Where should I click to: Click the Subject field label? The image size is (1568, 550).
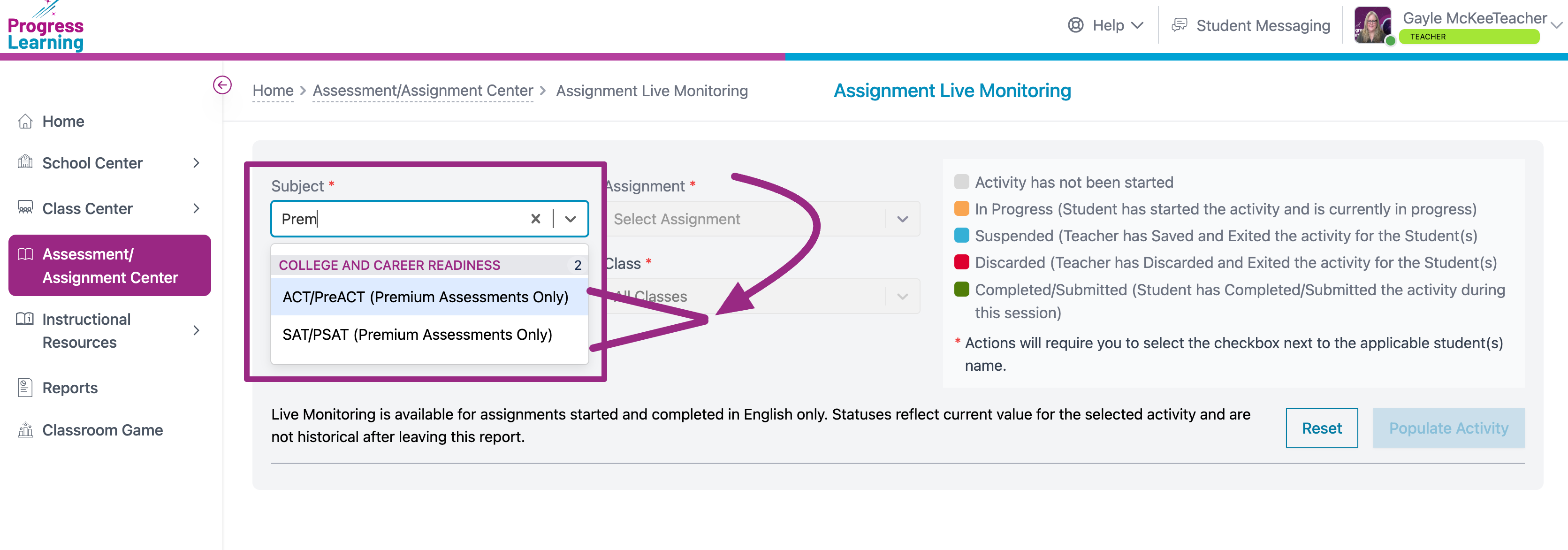coord(297,186)
